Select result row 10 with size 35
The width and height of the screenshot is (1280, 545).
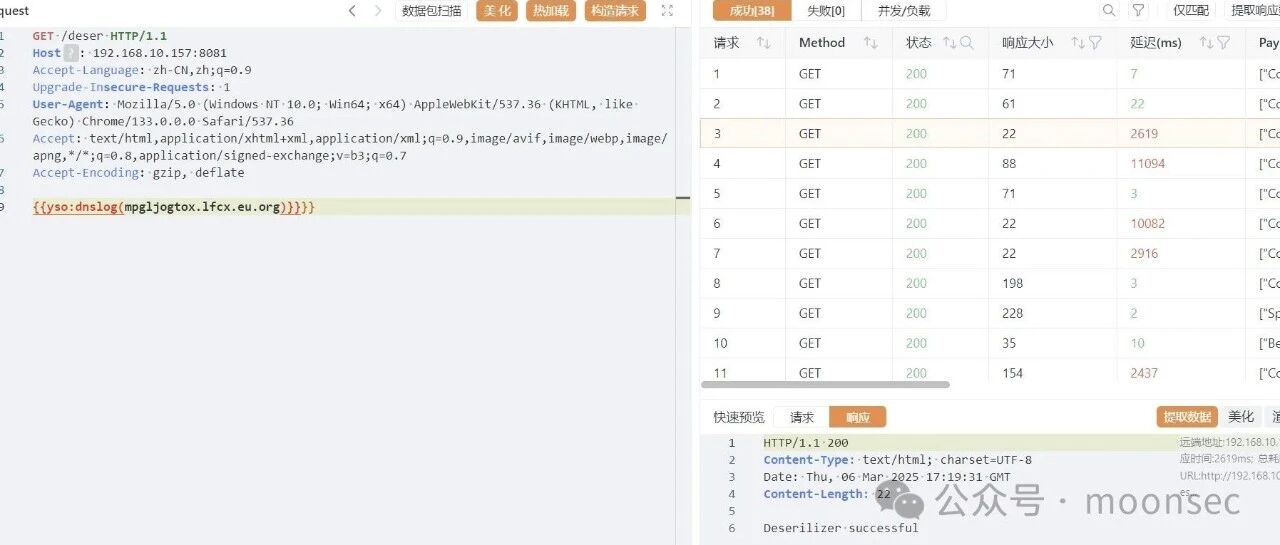click(990, 344)
